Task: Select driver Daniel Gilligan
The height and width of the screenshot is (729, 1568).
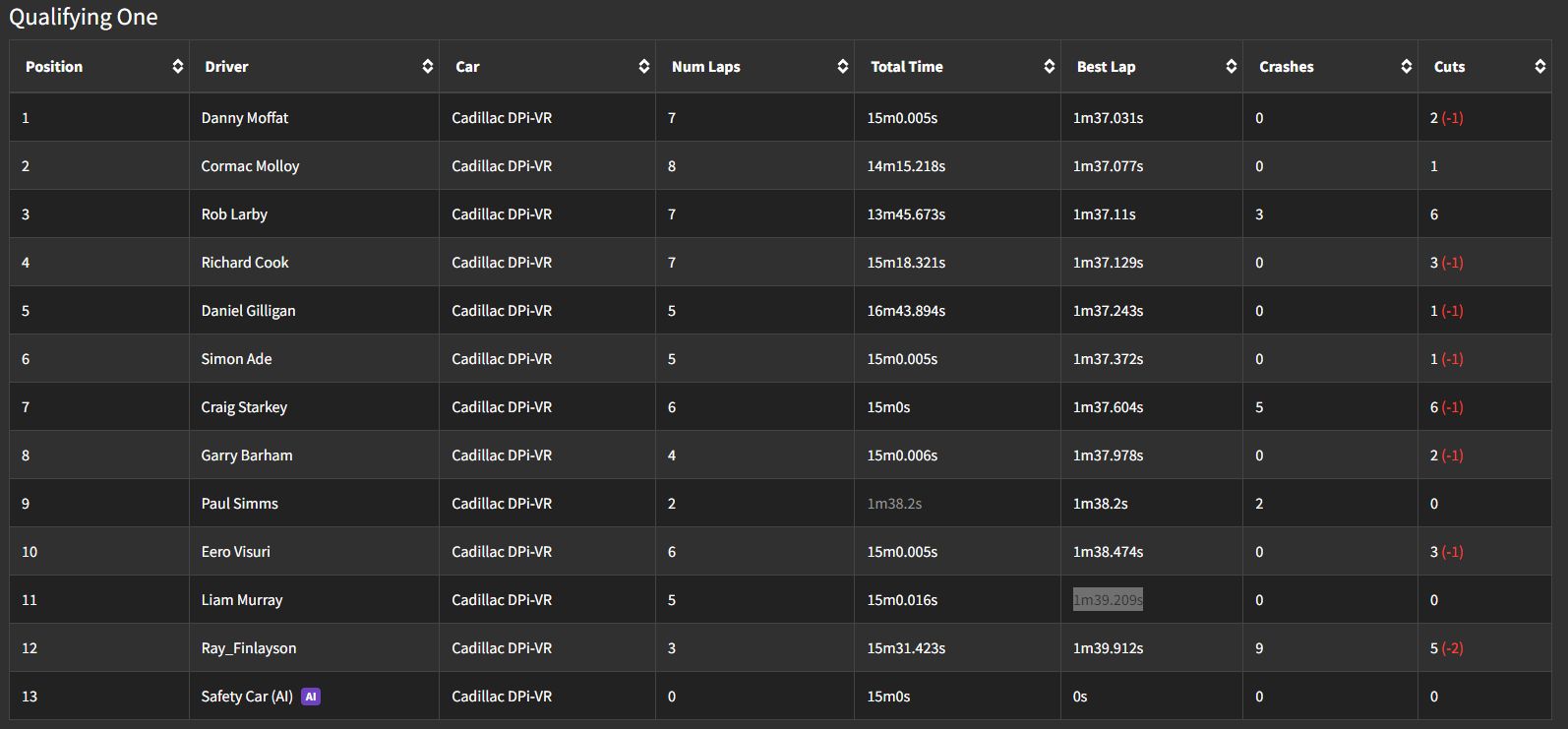Action: pyautogui.click(x=248, y=311)
